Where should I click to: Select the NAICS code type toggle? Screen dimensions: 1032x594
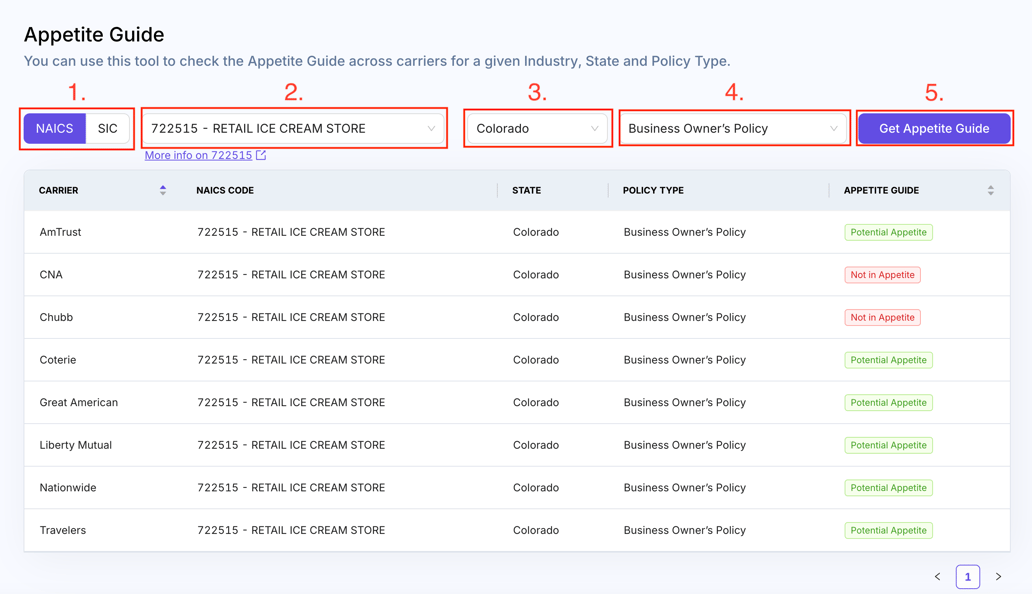click(55, 128)
